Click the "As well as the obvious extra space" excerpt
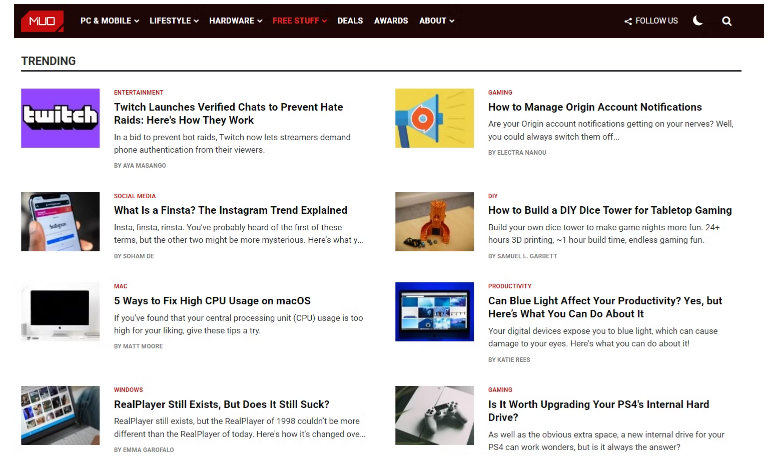This screenshot has height=464, width=779. pos(606,441)
